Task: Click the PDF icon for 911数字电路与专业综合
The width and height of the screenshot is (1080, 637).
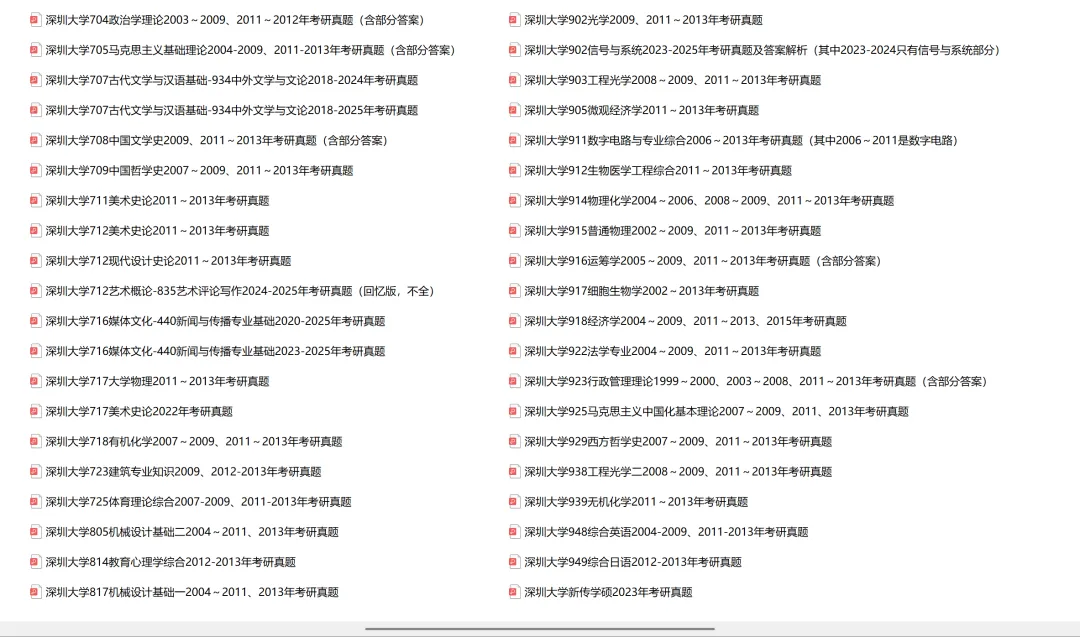Action: [514, 140]
